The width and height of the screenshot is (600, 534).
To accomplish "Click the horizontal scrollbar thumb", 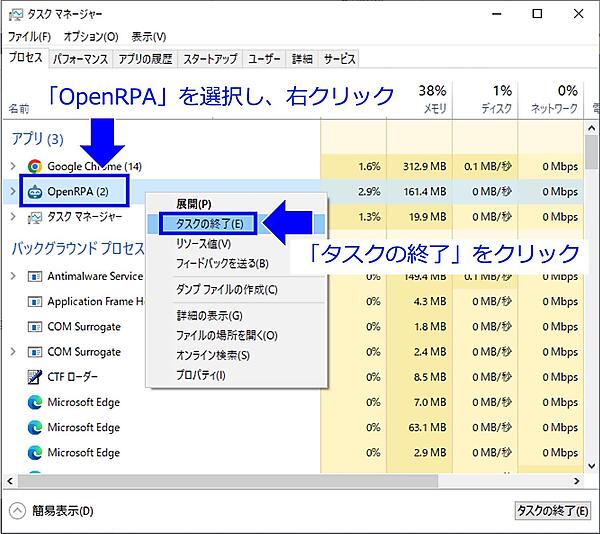I will click(228, 481).
